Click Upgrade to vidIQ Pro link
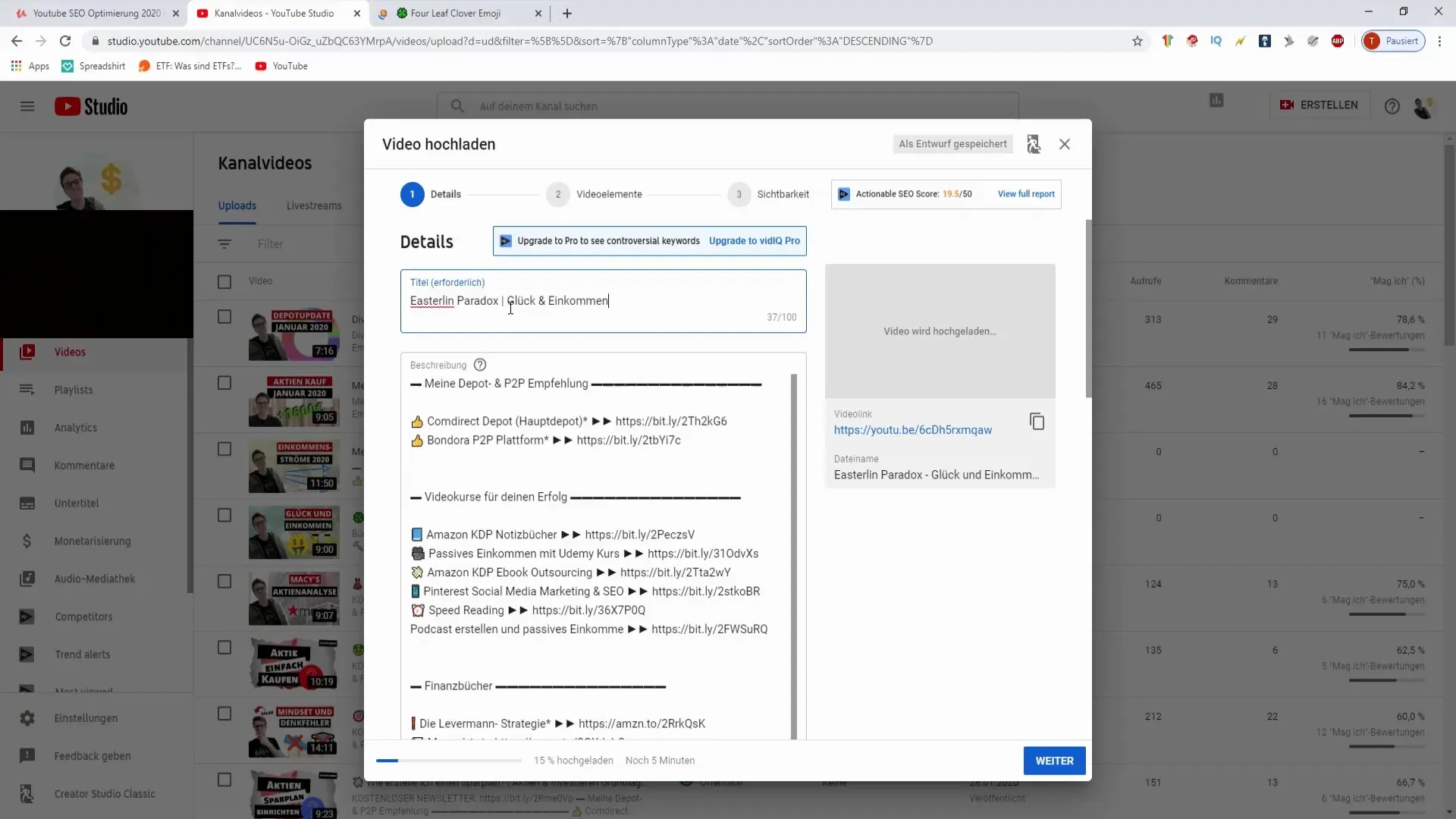Viewport: 1456px width, 819px height. 755,241
